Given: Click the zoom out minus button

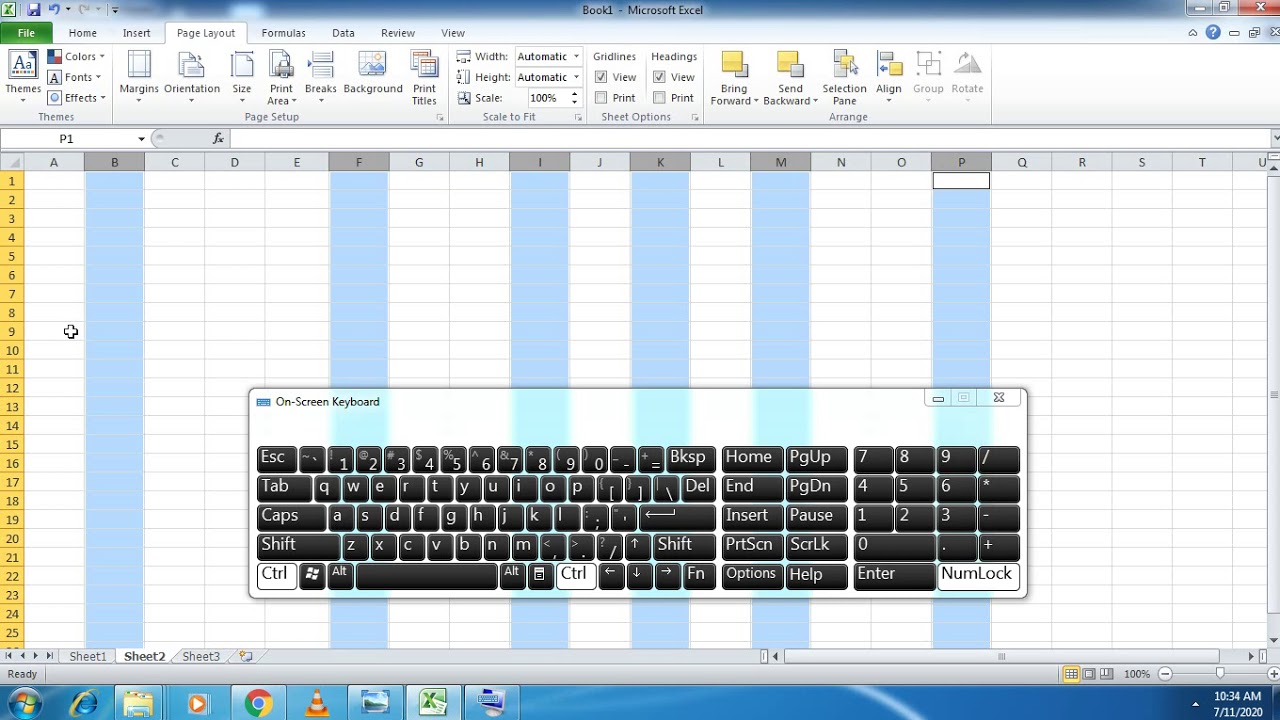Looking at the screenshot, I should click(1164, 674).
